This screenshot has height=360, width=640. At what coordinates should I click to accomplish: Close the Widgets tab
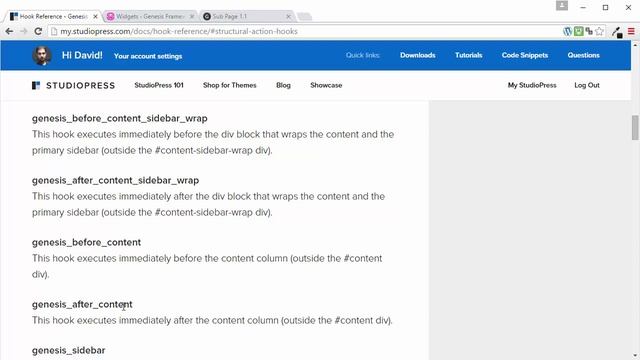point(192,16)
